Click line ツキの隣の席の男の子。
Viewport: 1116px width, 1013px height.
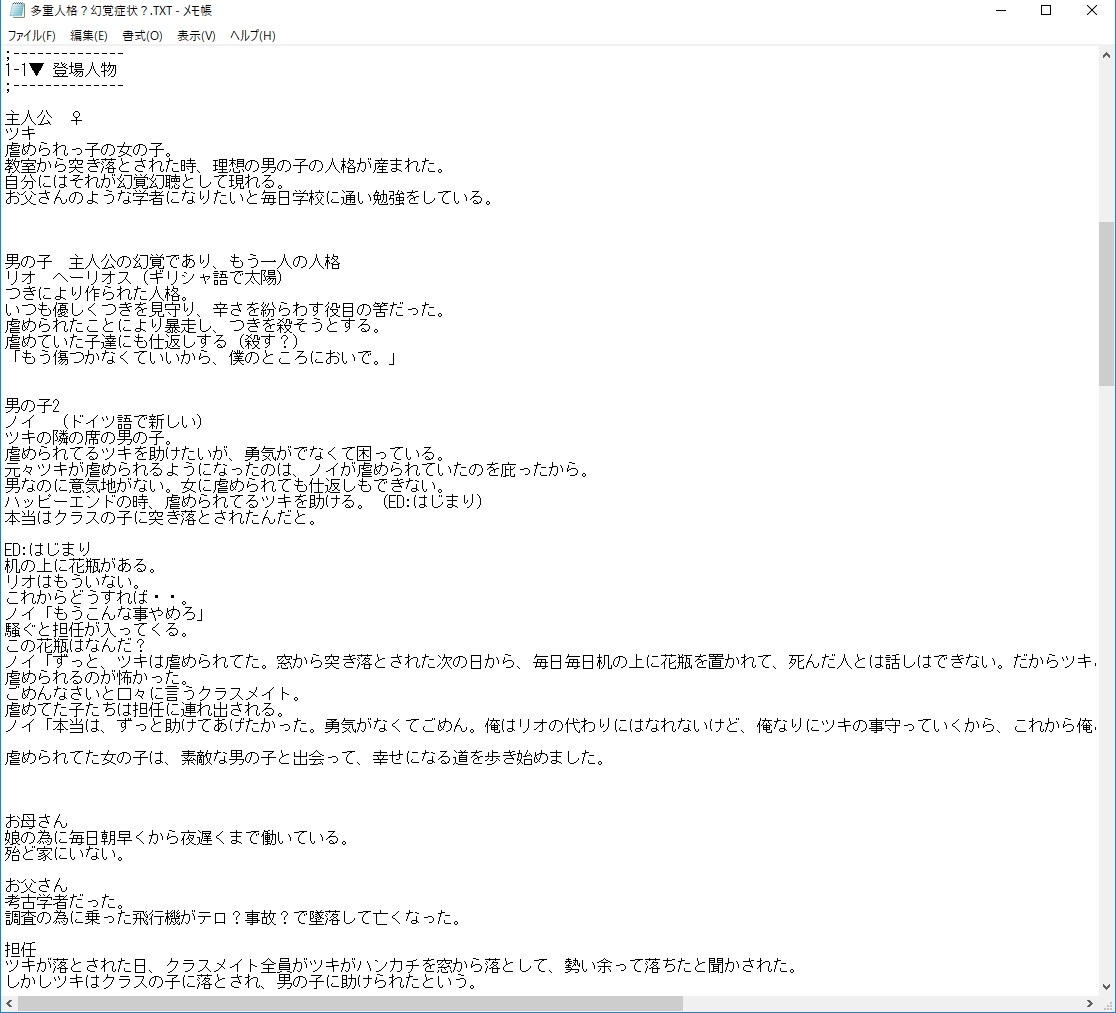pyautogui.click(x=90, y=438)
